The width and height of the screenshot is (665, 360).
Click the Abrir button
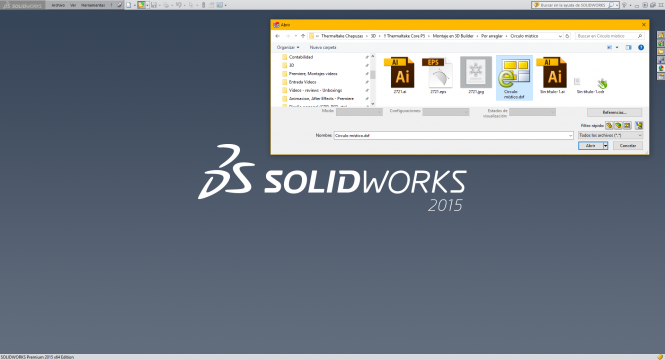(591, 145)
